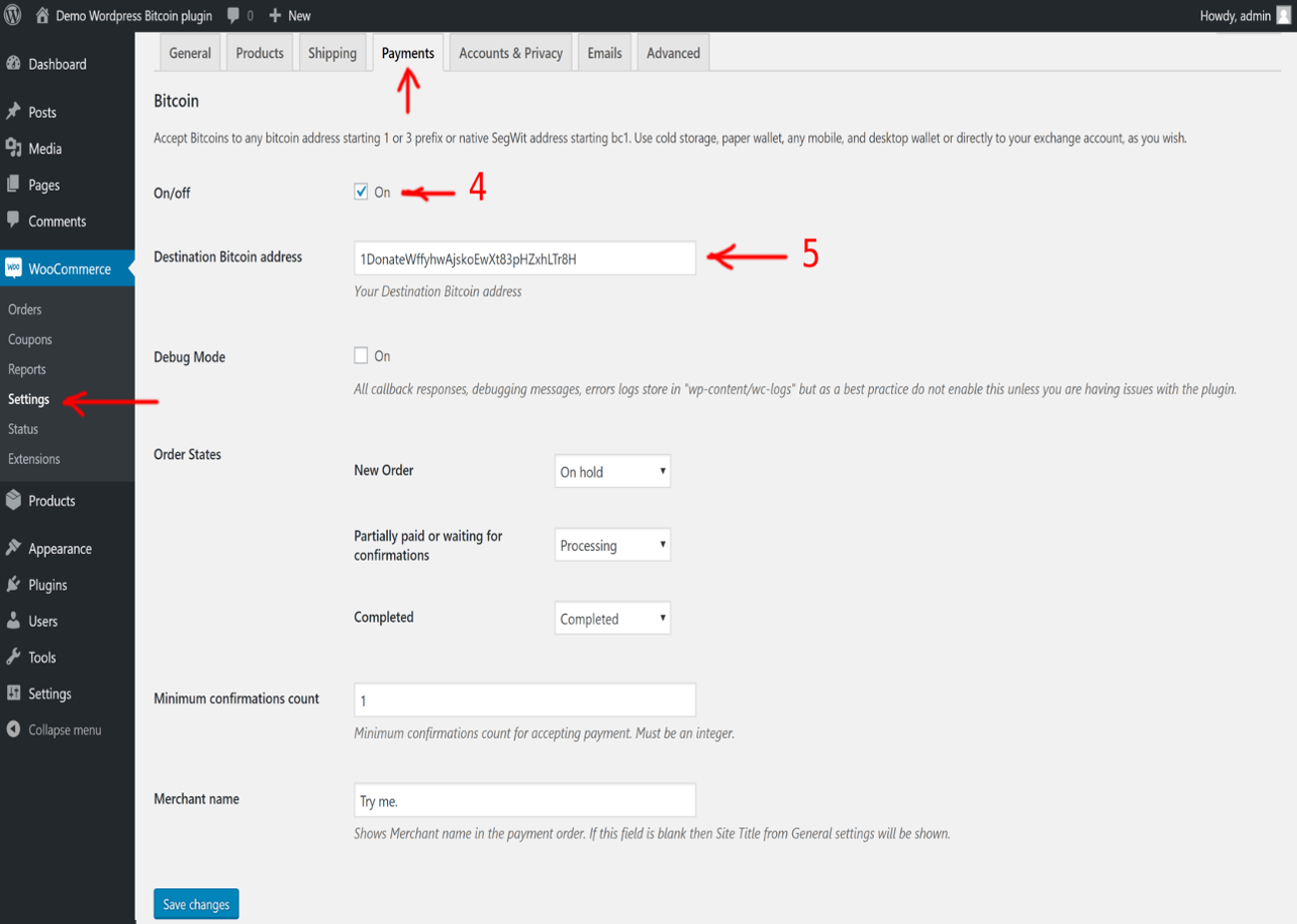Click the plus icon beside New
Screen dimensions: 1297x924
coord(275,15)
